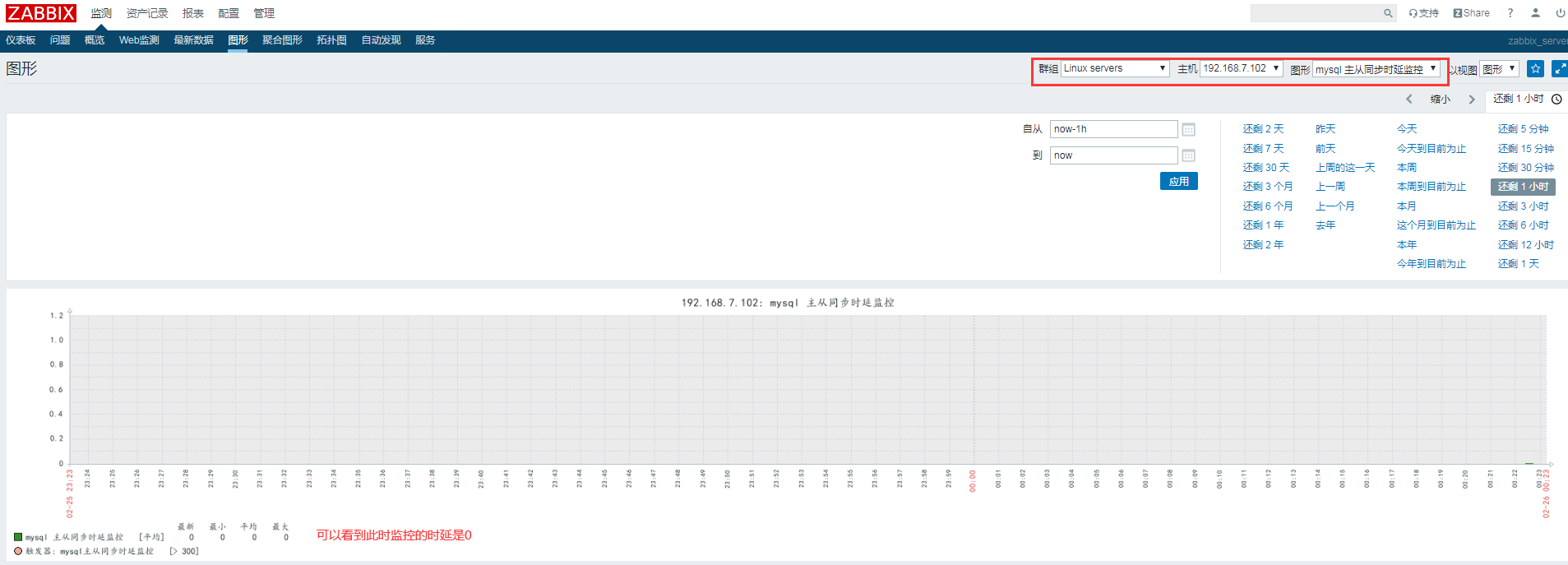Open the 资产记录 top menu
The image size is (1568, 565).
(147, 13)
